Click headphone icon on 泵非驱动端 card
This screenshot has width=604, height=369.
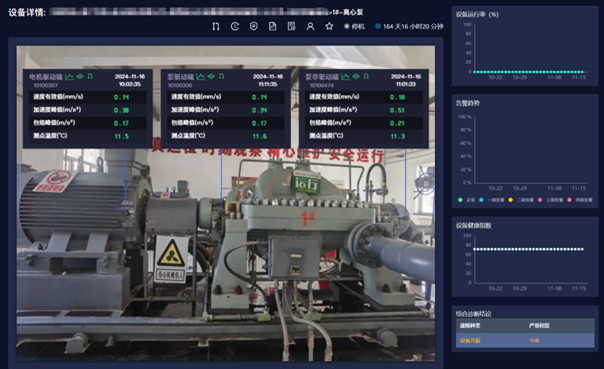point(366,77)
